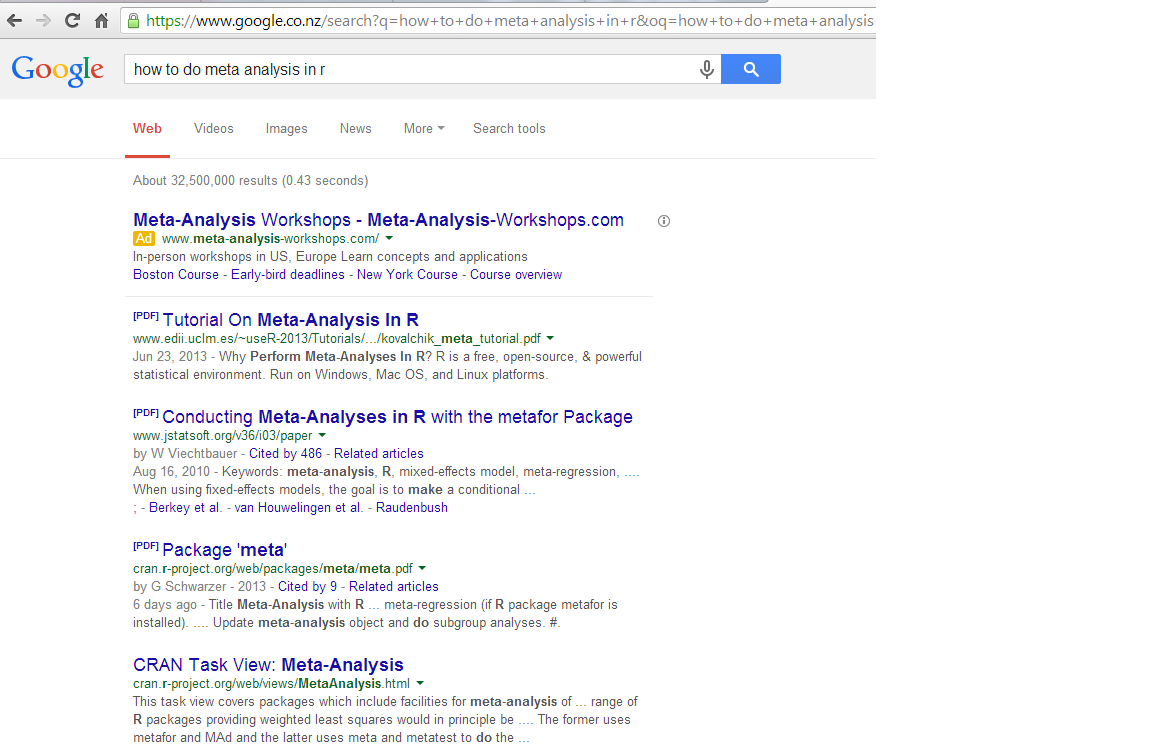This screenshot has width=1152, height=754.
Task: Click the browser forward arrow
Action: tap(43, 21)
